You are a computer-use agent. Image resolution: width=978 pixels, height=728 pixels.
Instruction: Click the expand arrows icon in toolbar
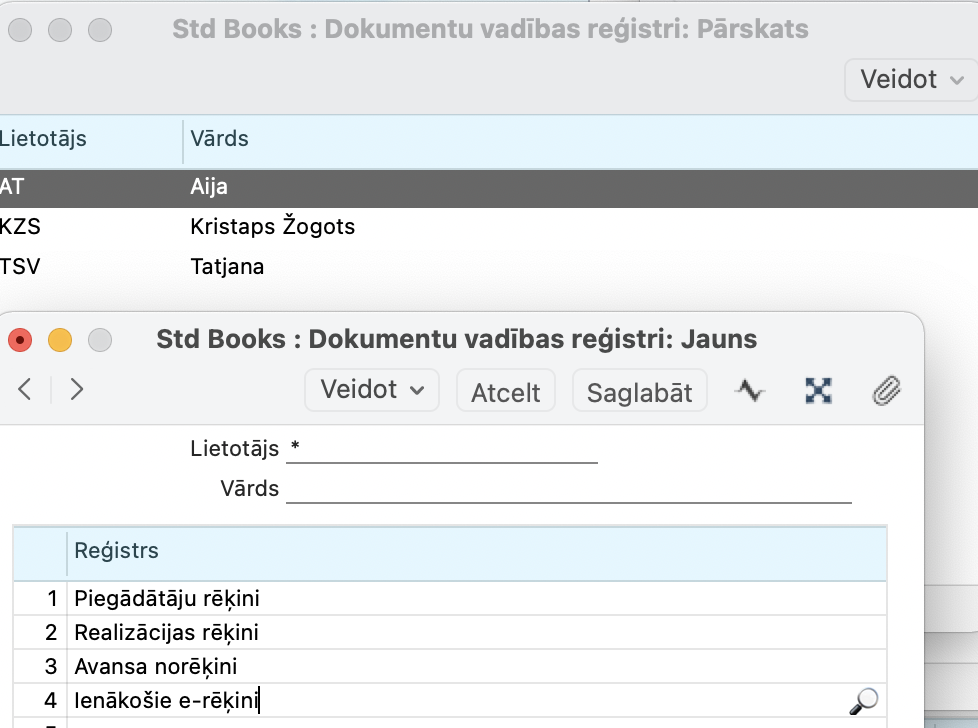819,391
